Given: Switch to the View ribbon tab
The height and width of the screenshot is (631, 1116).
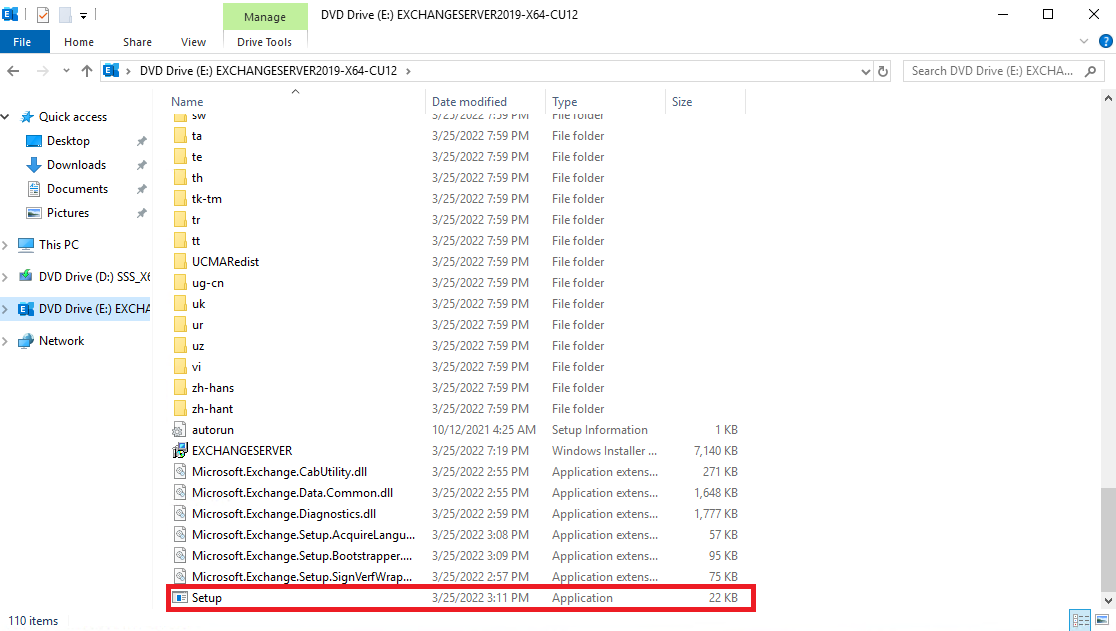Looking at the screenshot, I should pyautogui.click(x=193, y=41).
